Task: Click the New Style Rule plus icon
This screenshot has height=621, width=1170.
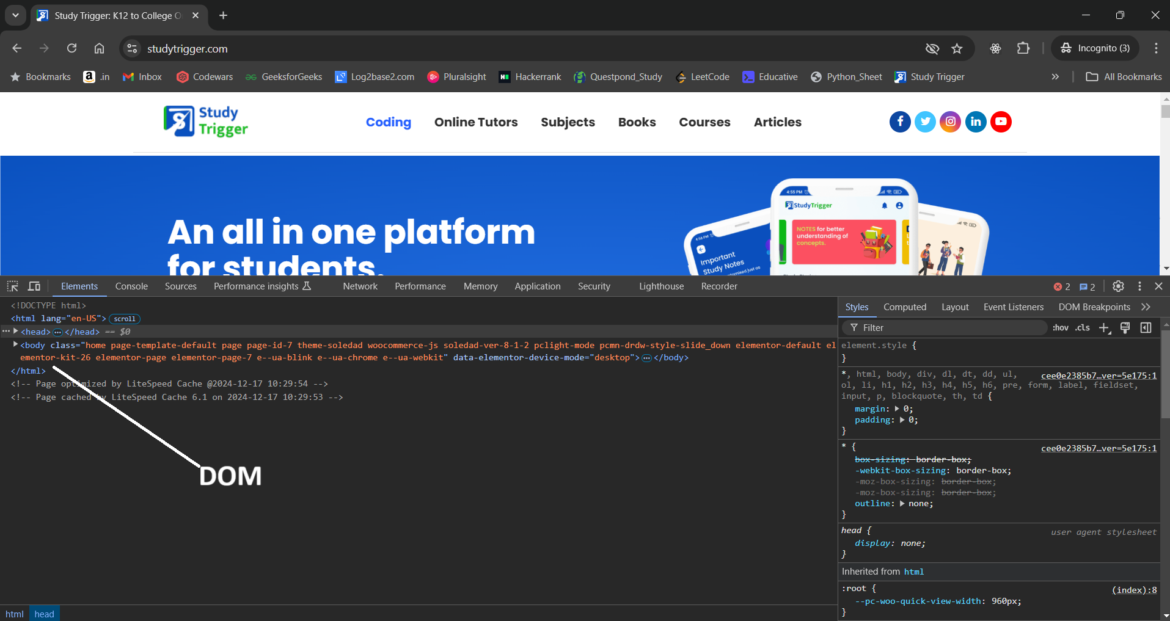Action: [1104, 328]
